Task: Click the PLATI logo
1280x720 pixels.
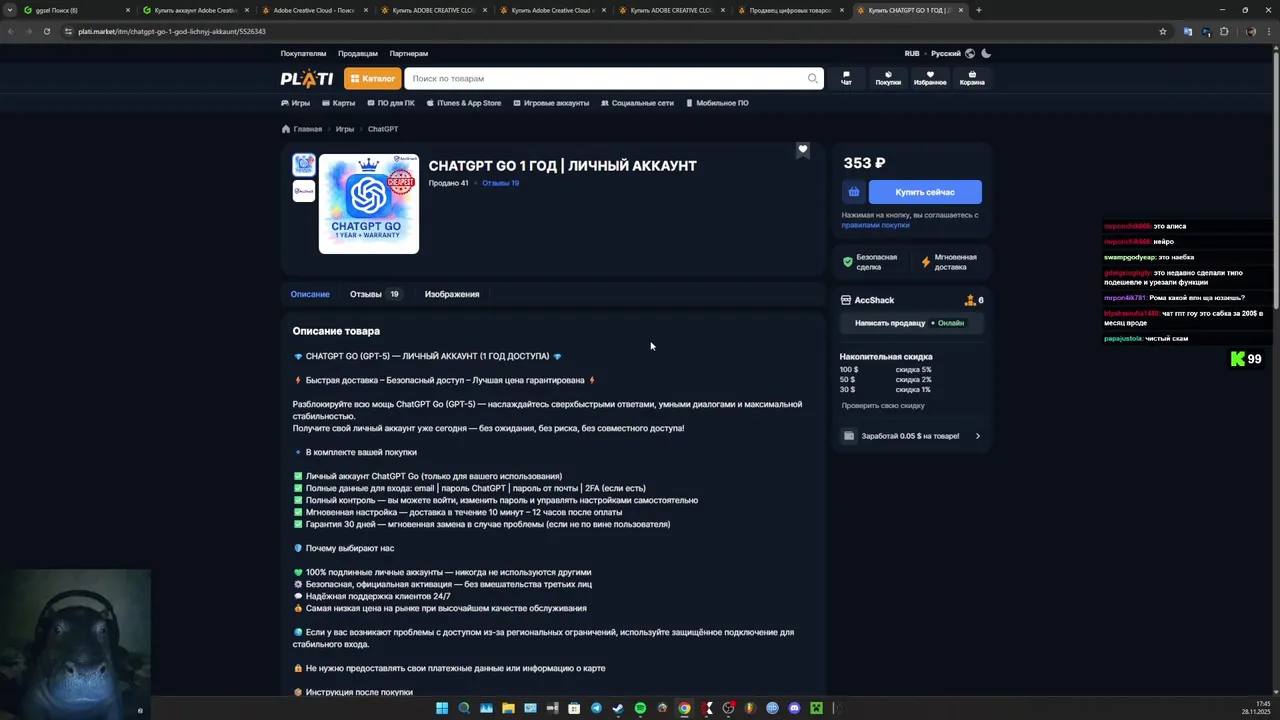Action: [x=307, y=78]
